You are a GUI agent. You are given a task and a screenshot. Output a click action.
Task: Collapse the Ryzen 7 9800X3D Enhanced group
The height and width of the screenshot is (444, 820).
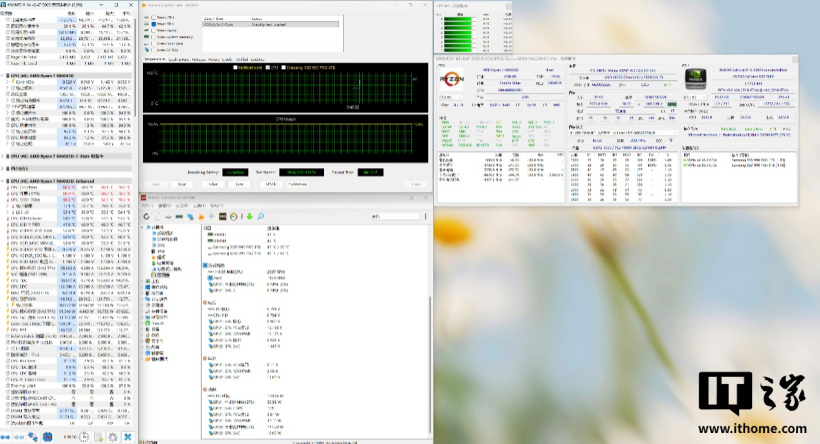3,181
